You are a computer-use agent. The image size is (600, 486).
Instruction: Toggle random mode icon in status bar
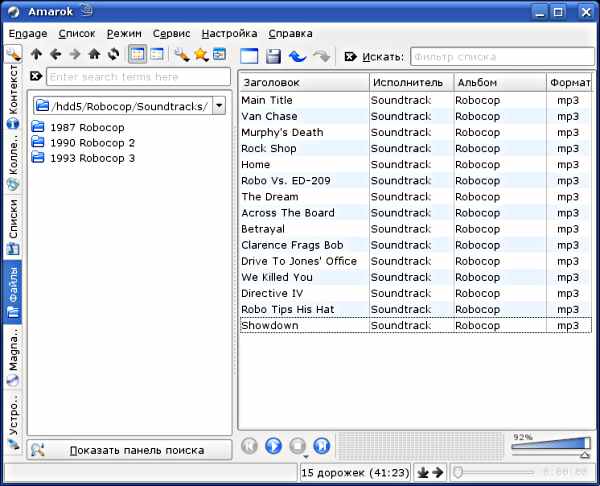coord(423,473)
